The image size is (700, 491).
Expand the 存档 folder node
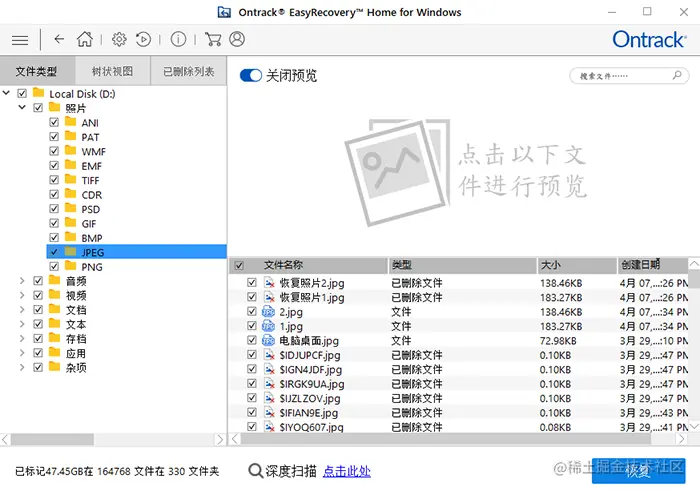22,338
